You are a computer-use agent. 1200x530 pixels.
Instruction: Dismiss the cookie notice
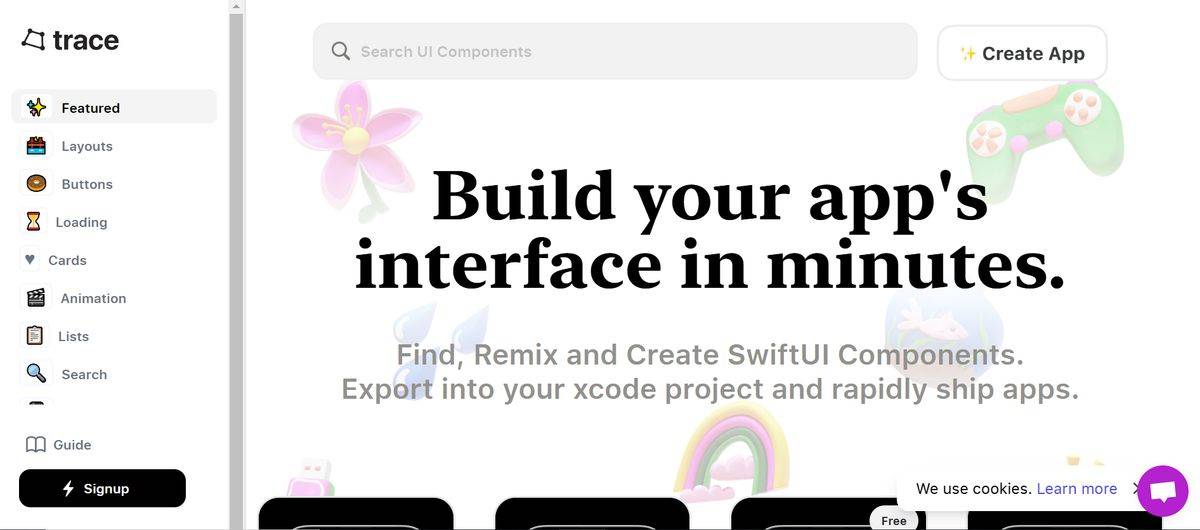(x=1135, y=489)
